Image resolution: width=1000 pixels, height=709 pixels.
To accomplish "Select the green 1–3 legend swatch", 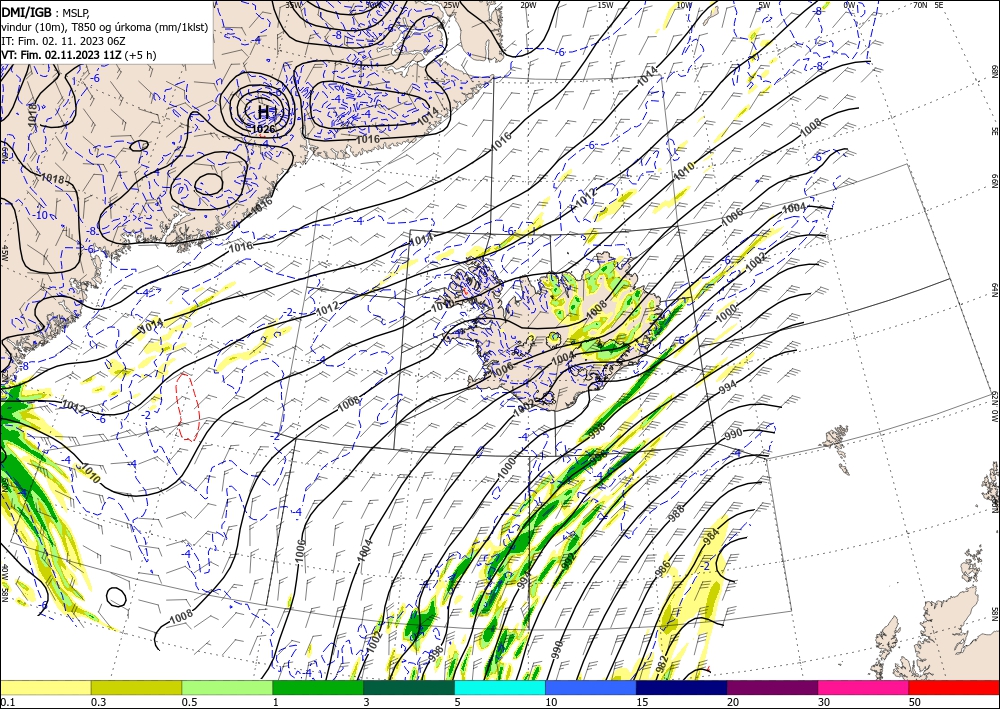I will point(318,687).
